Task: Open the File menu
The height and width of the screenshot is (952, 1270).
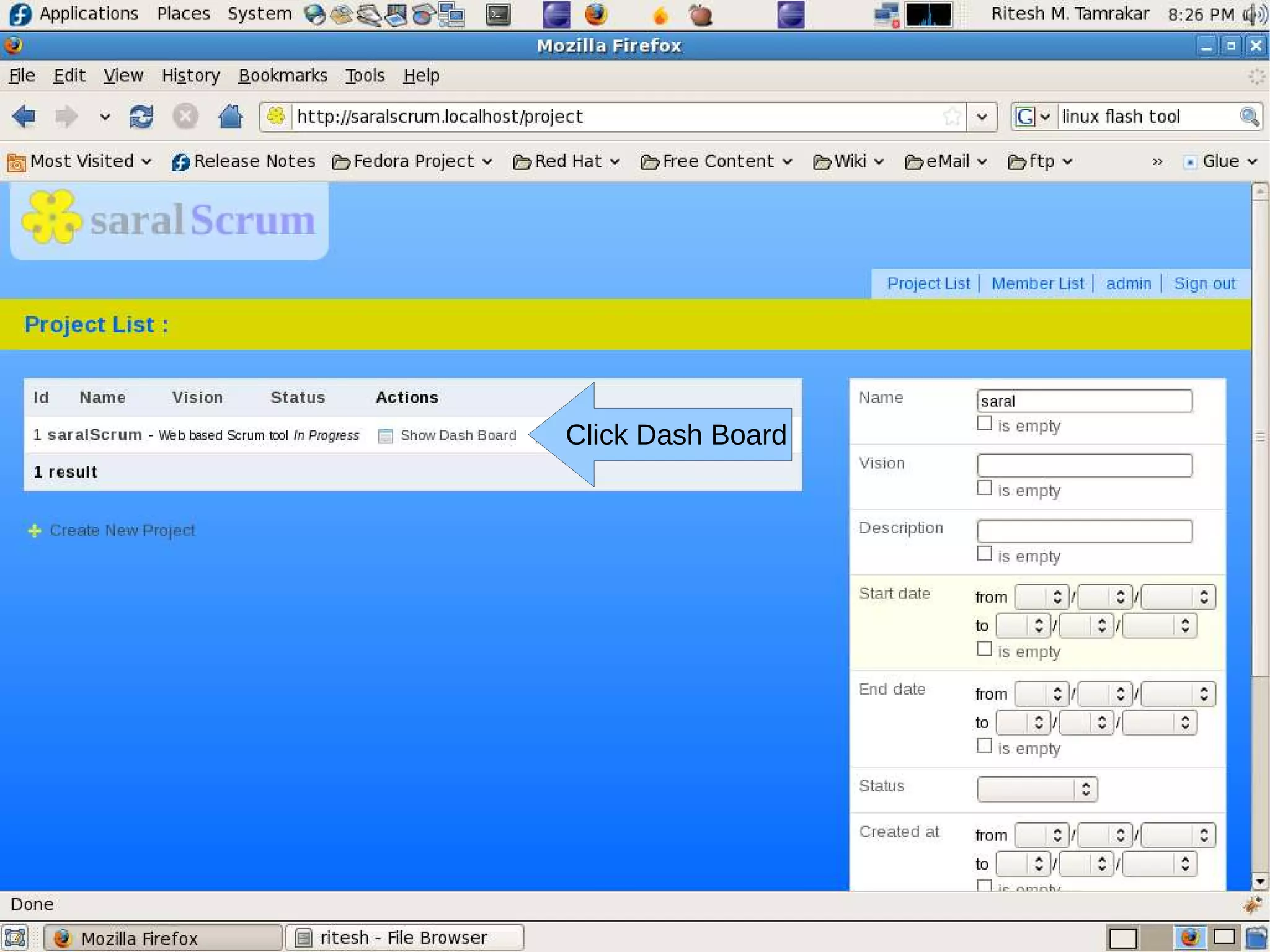Action: (22, 76)
